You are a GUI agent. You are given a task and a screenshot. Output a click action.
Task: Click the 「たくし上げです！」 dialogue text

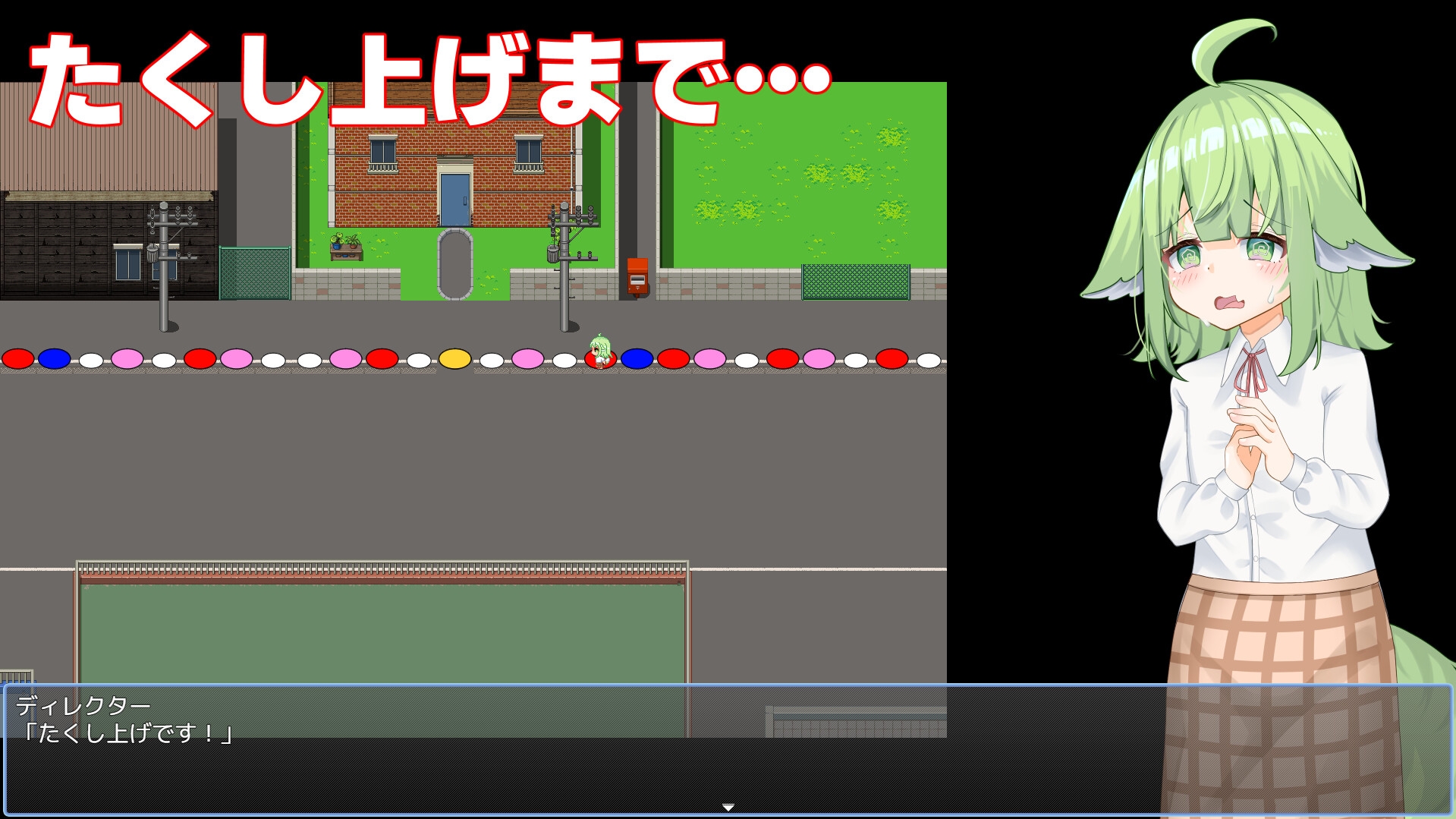126,733
